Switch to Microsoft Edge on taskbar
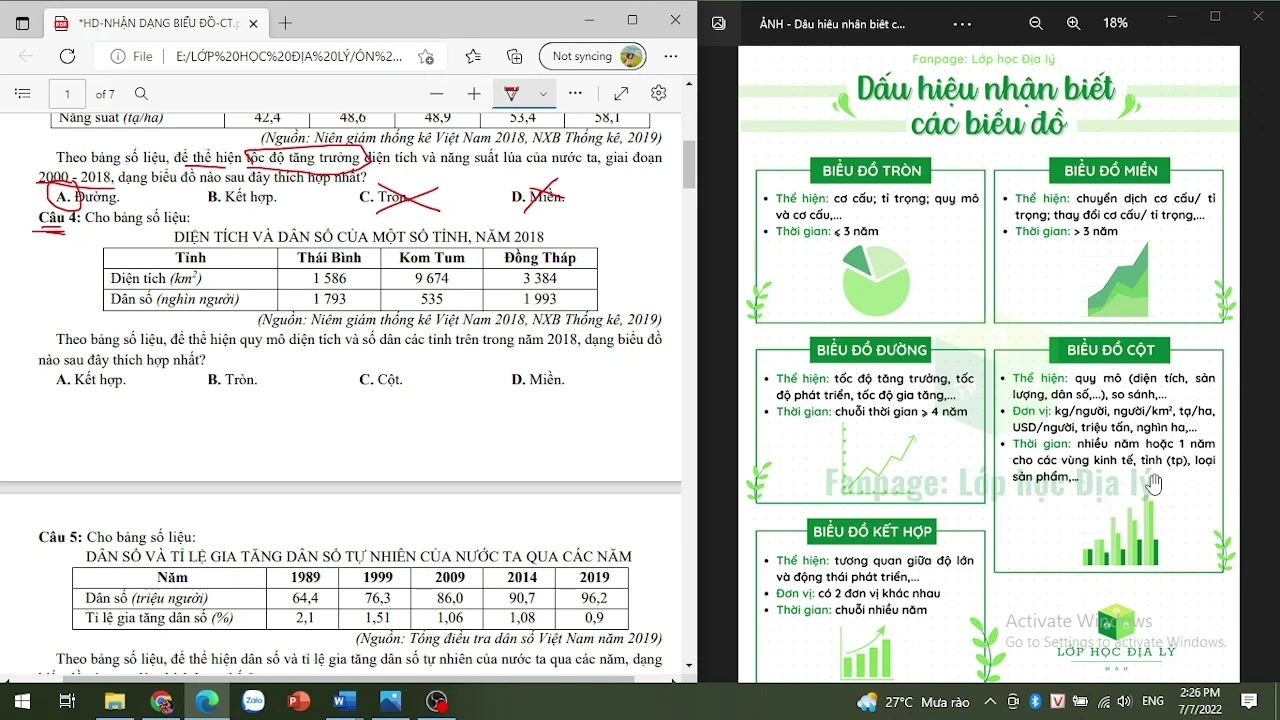 [x=207, y=701]
